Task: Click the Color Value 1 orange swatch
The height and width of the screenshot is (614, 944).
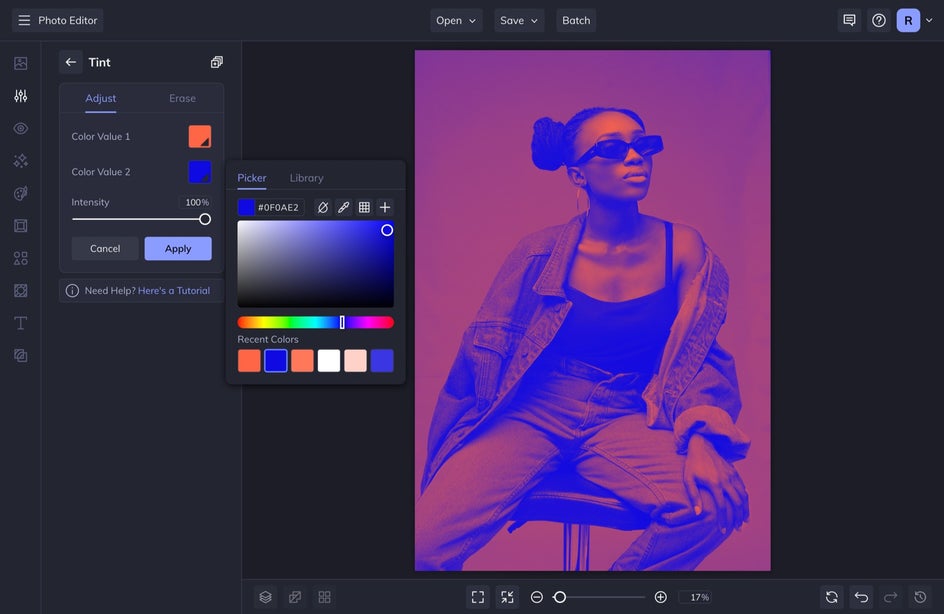Action: (x=200, y=136)
